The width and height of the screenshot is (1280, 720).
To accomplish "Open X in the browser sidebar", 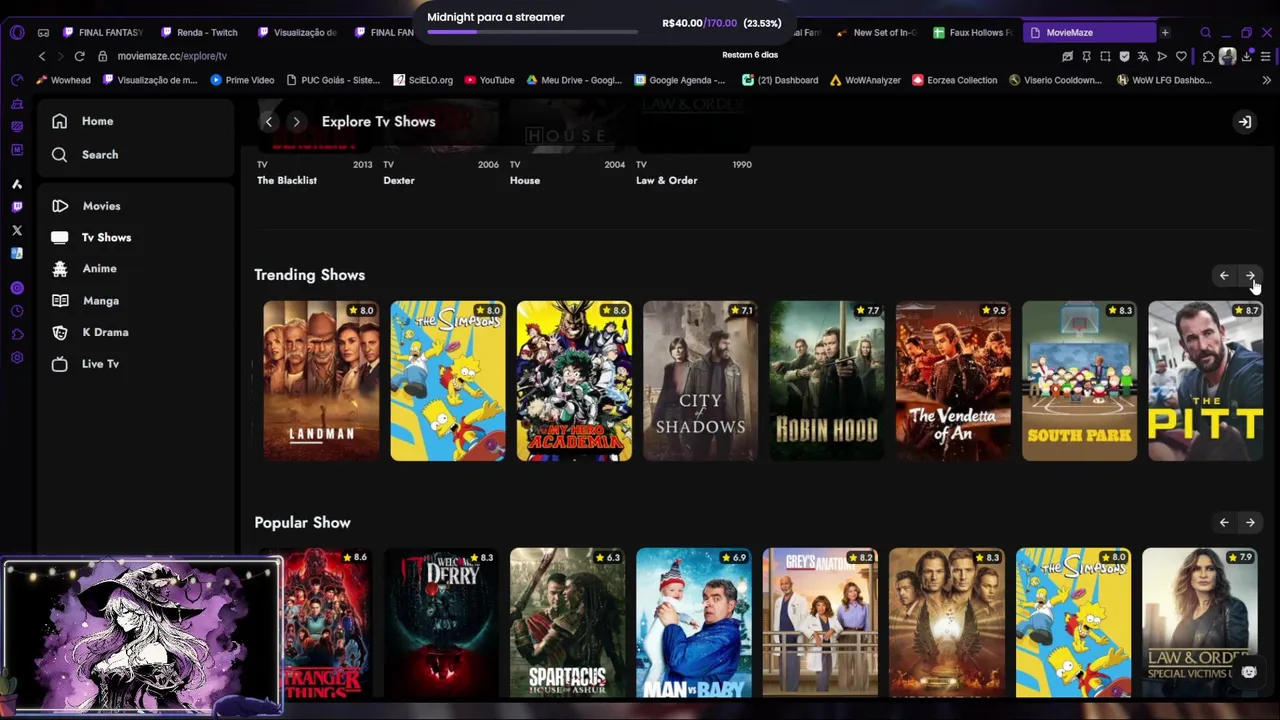I will 16,230.
